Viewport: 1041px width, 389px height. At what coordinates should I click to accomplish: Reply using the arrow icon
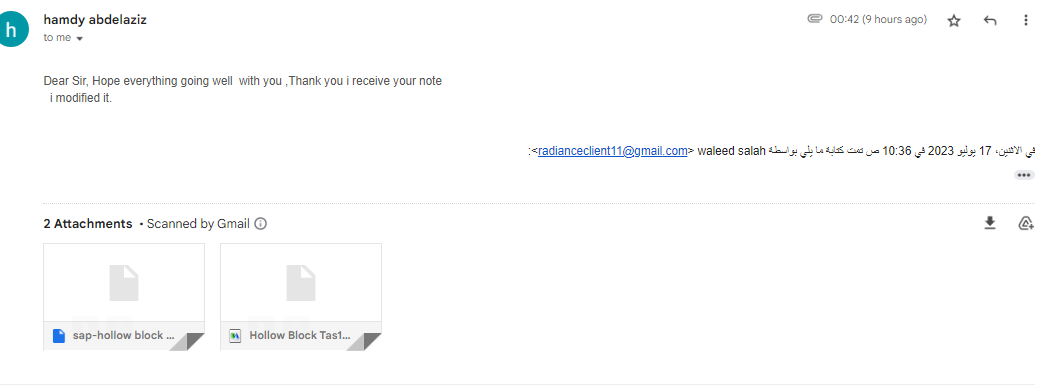[x=990, y=21]
